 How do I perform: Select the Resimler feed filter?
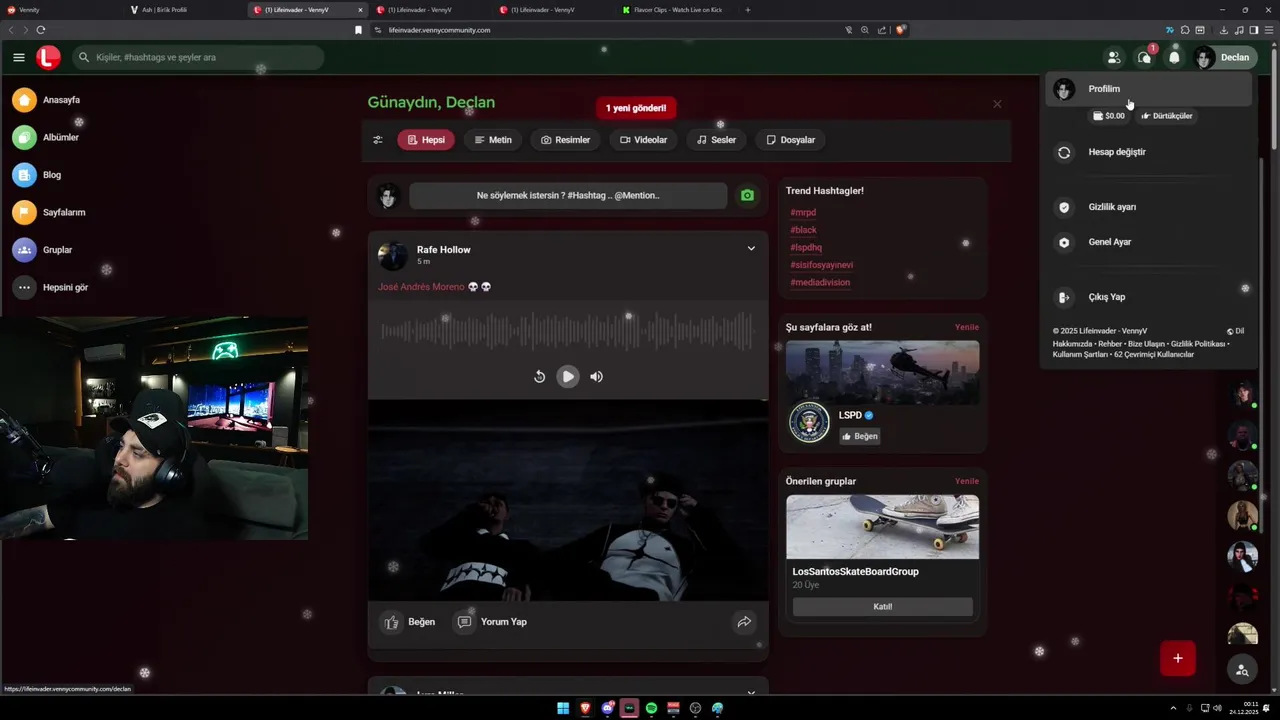[566, 140]
